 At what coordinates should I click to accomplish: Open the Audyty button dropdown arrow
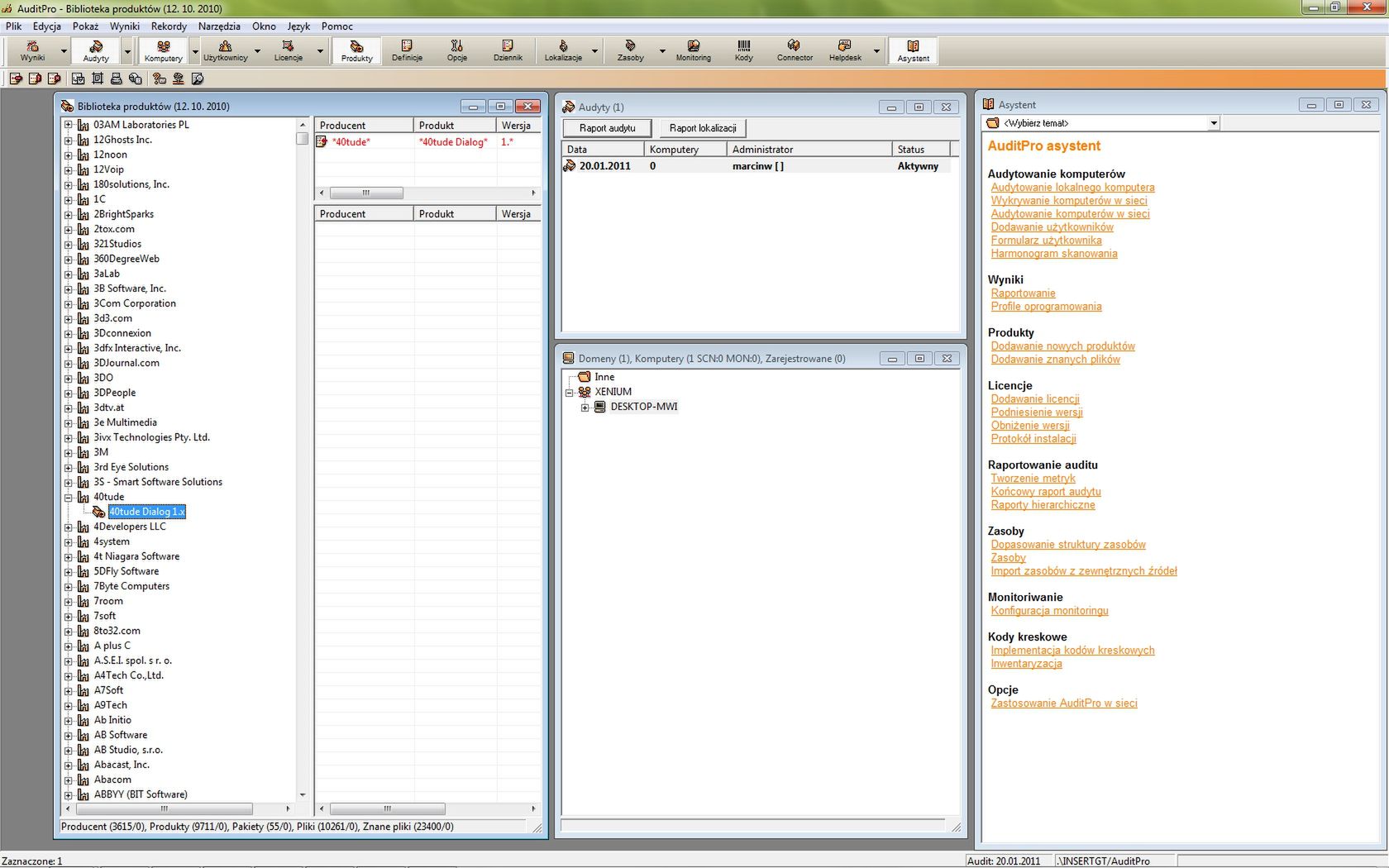[127, 51]
